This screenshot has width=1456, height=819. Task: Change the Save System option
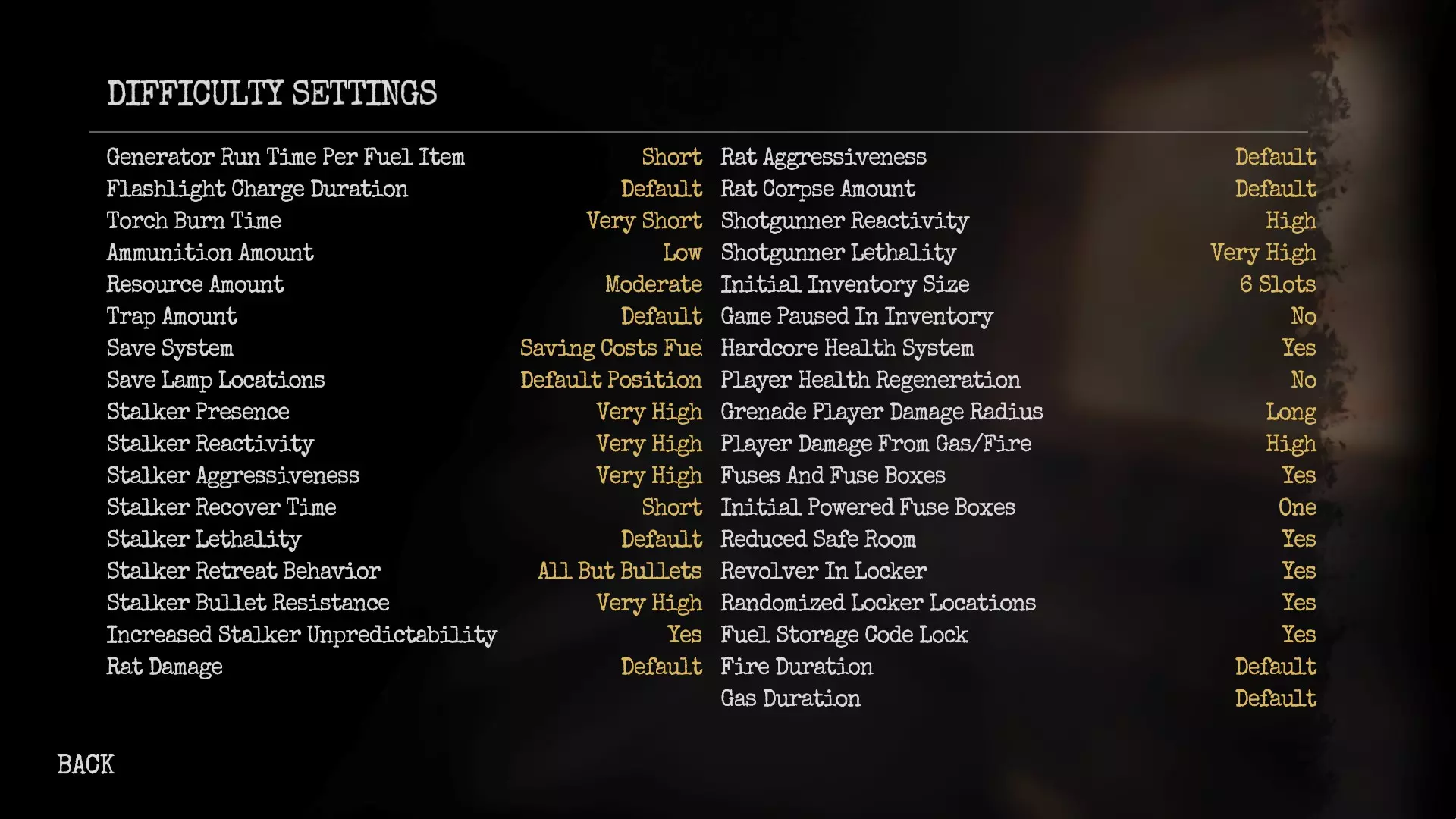click(x=610, y=348)
